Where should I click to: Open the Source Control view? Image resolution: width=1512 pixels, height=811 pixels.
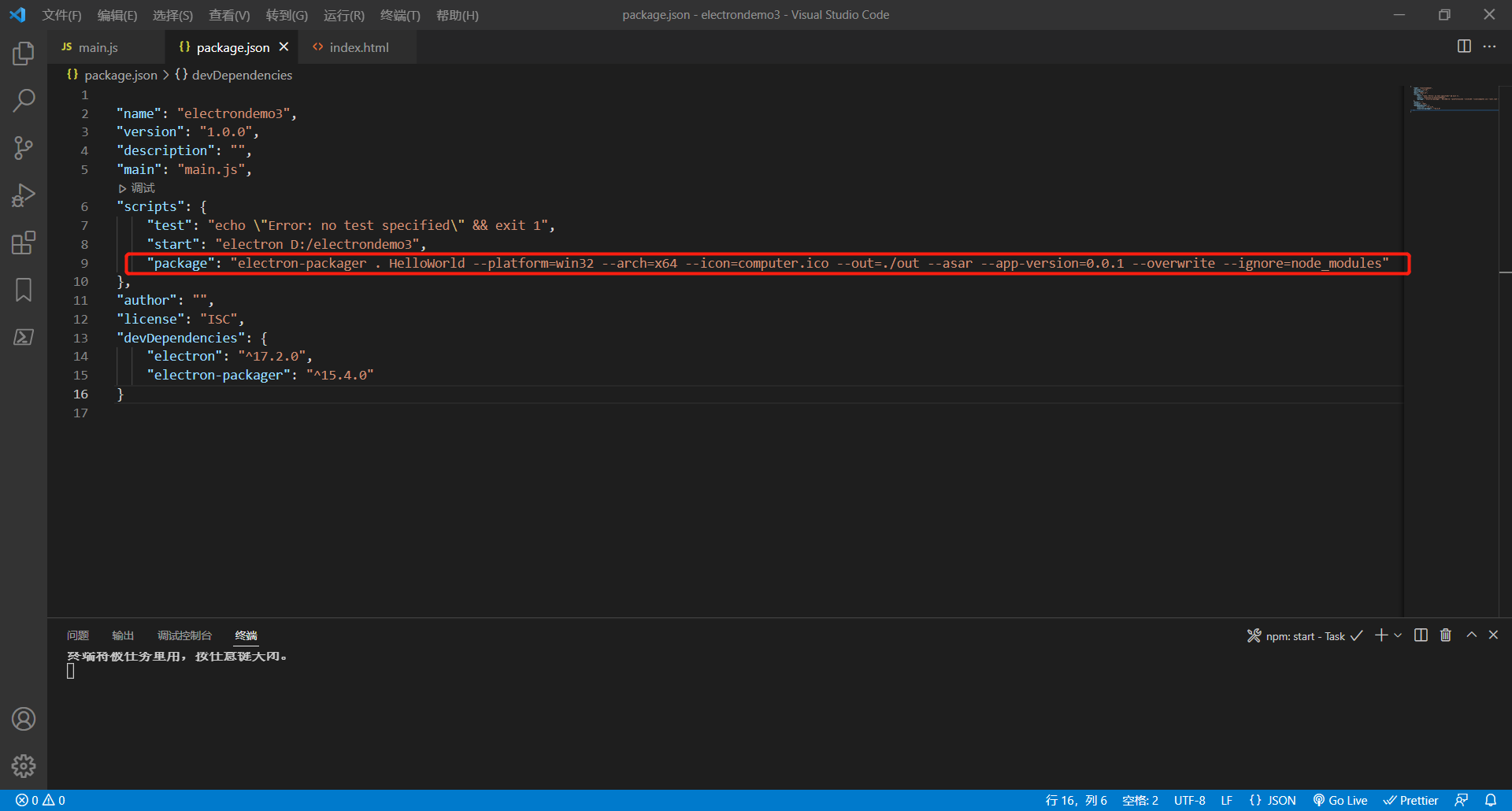click(x=24, y=148)
